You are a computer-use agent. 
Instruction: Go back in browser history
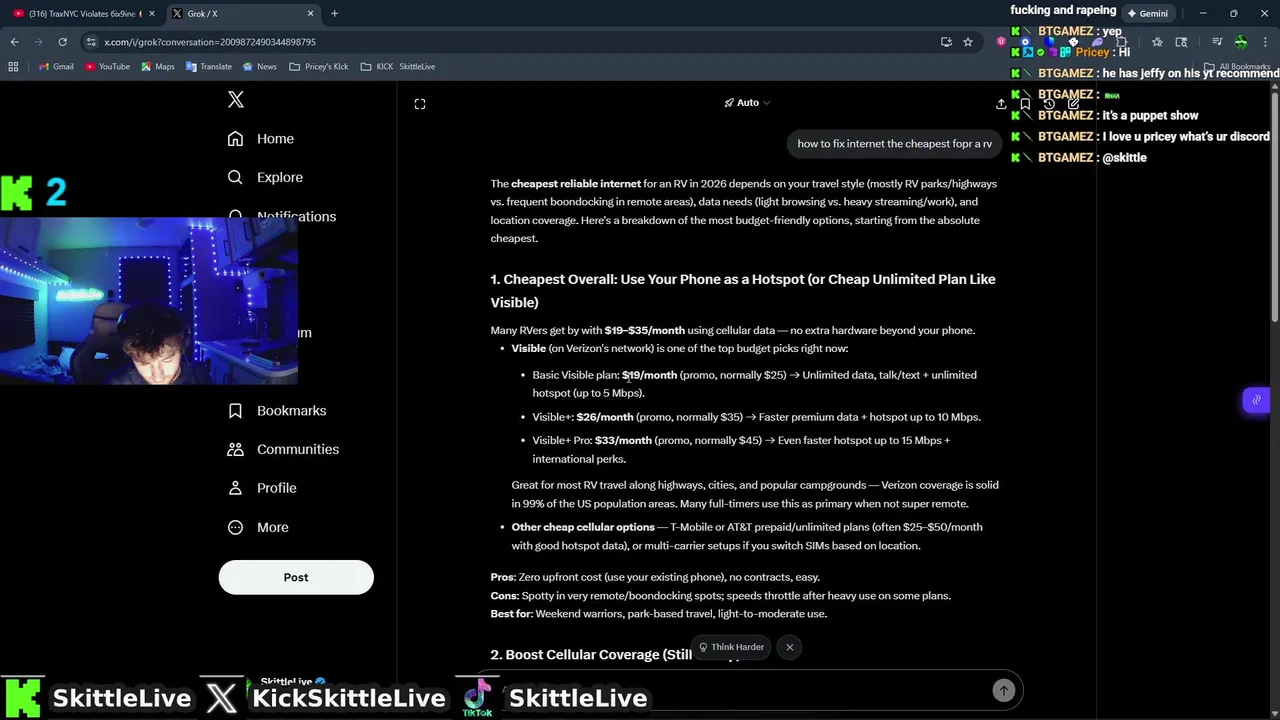14,42
